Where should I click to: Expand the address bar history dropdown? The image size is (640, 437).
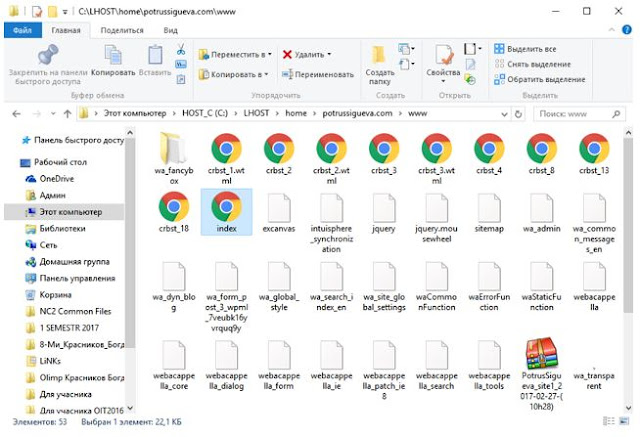[504, 114]
